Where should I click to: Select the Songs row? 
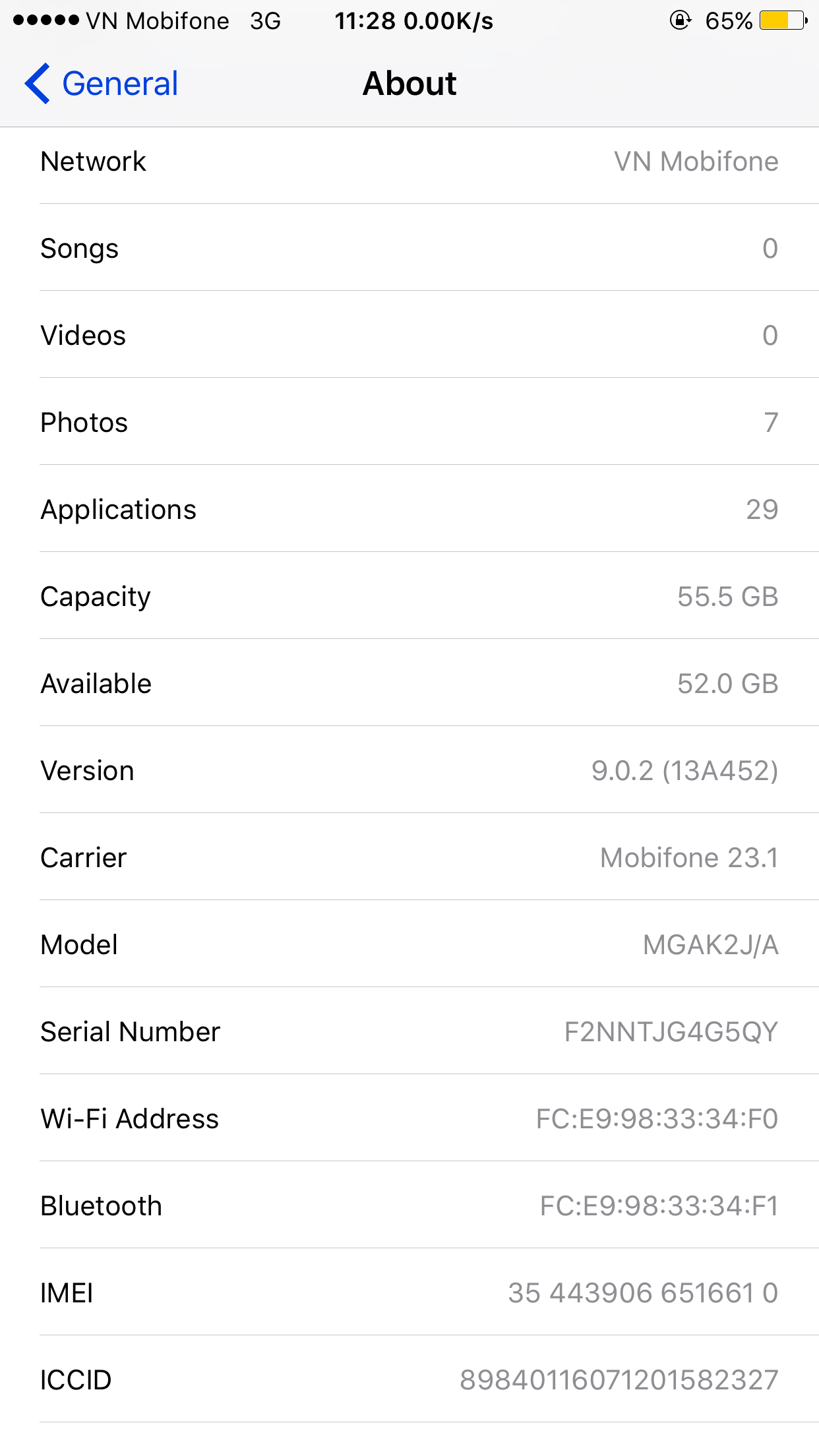[x=409, y=248]
